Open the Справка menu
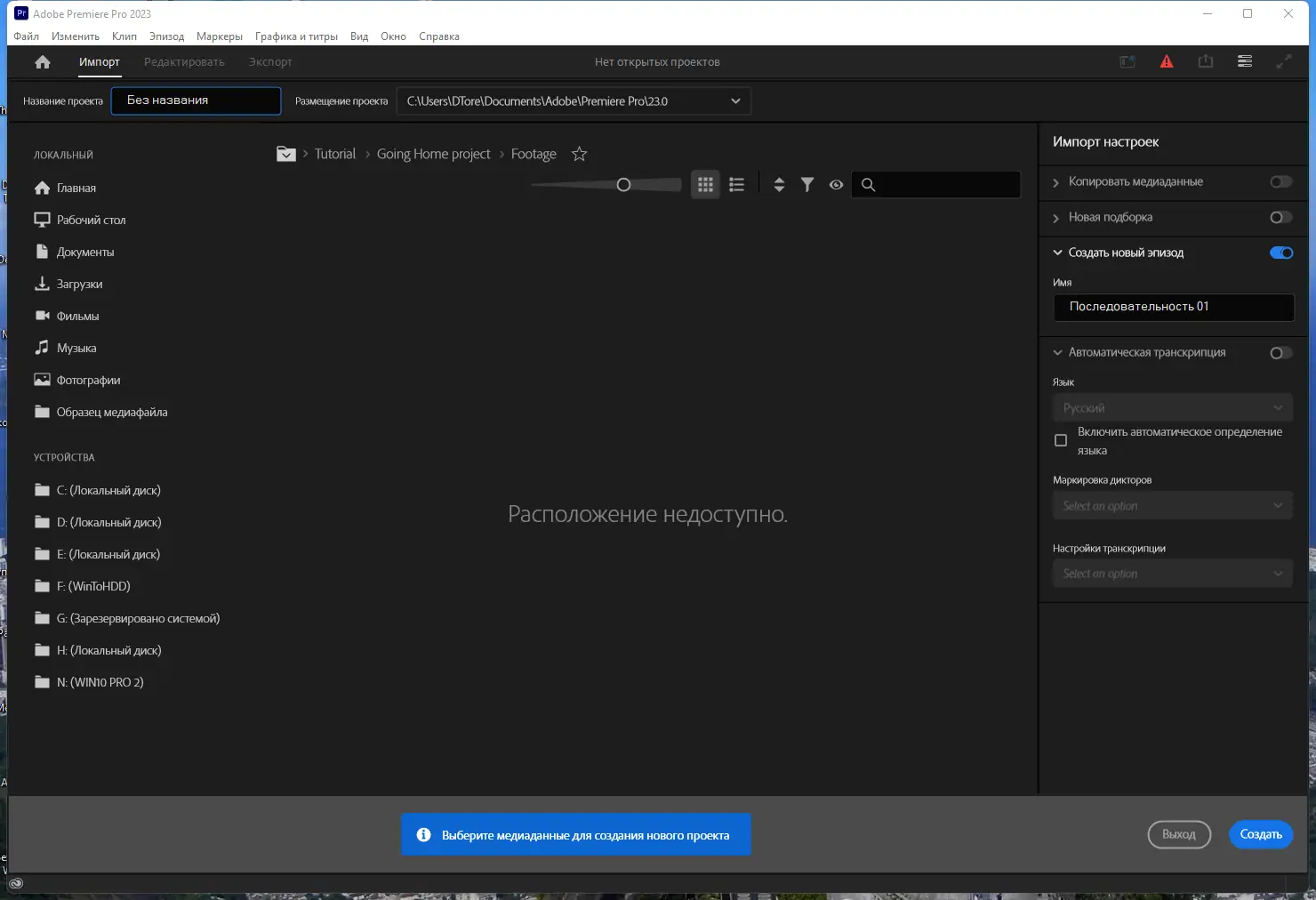The width and height of the screenshot is (1316, 900). (439, 36)
